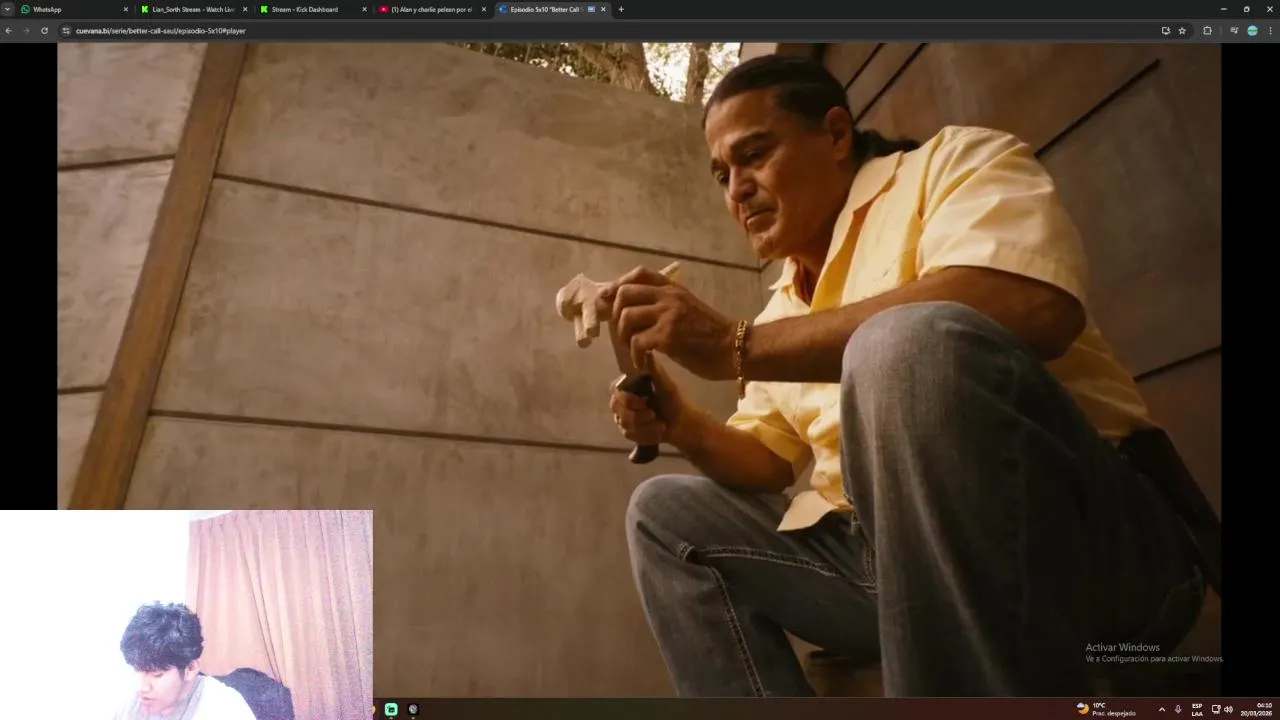Open the OBS icon in taskbar
Viewport: 1280px width, 720px height.
[413, 709]
